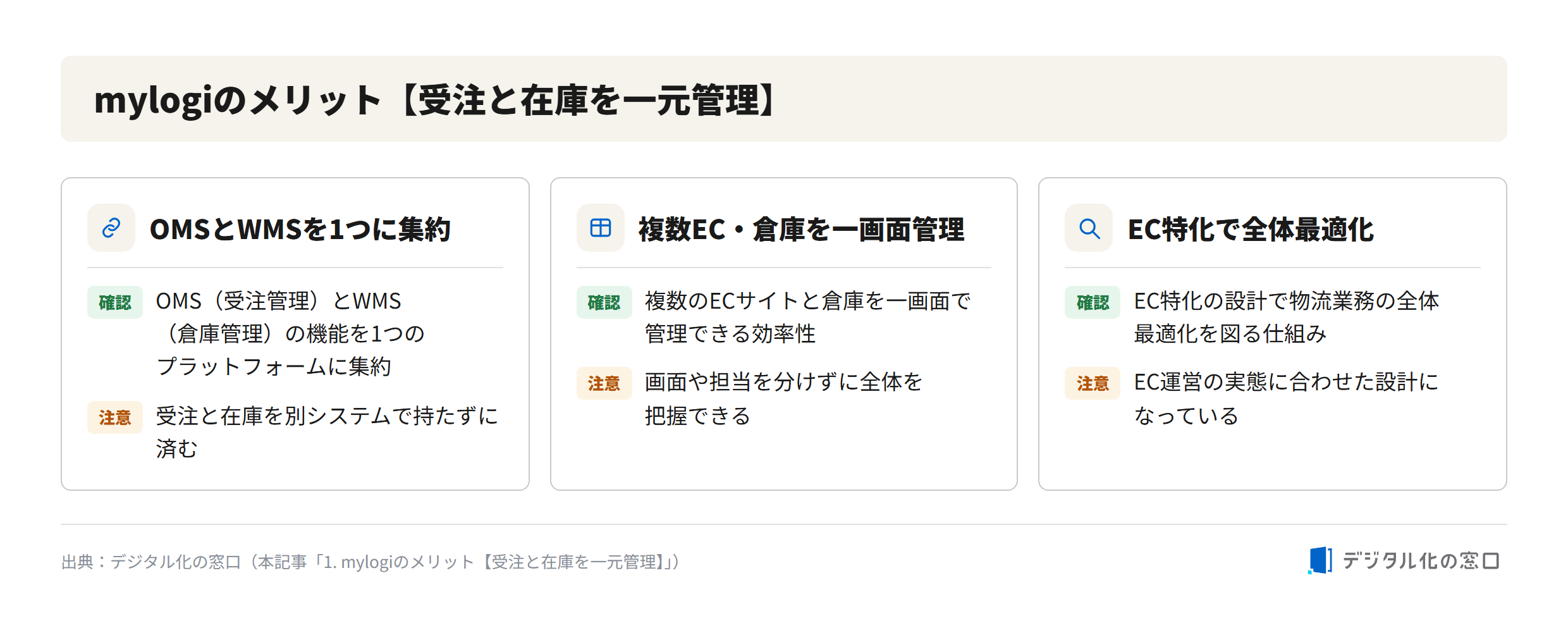Click the orange 注意 badge in the OMS card
This screenshot has width=1568, height=635.
click(115, 417)
